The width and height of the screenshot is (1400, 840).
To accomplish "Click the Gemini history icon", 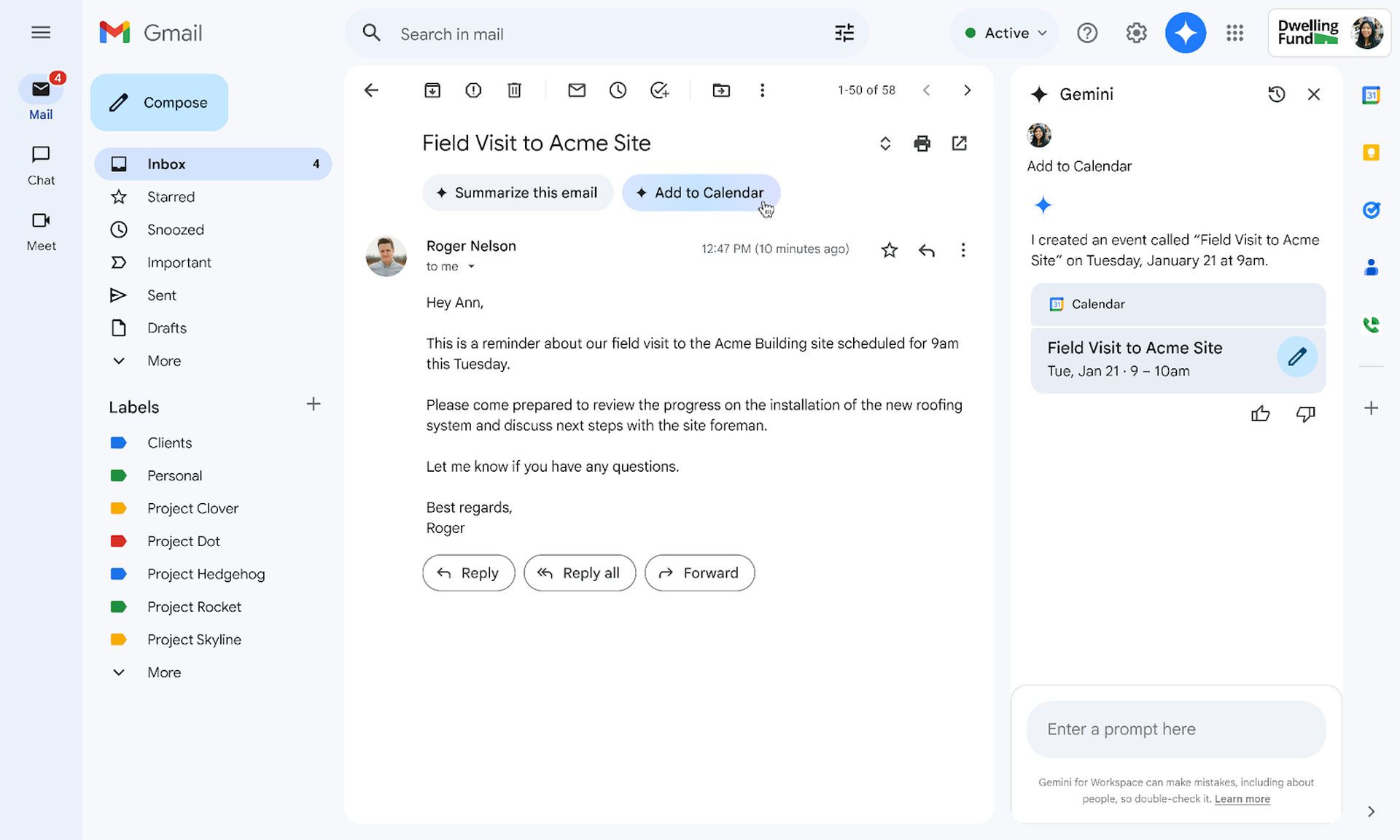I will pos(1276,93).
